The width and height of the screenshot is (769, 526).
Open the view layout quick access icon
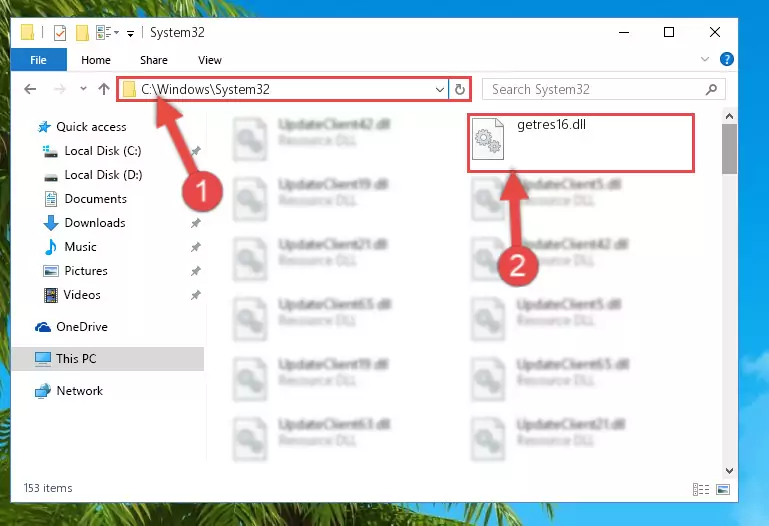click(107, 33)
